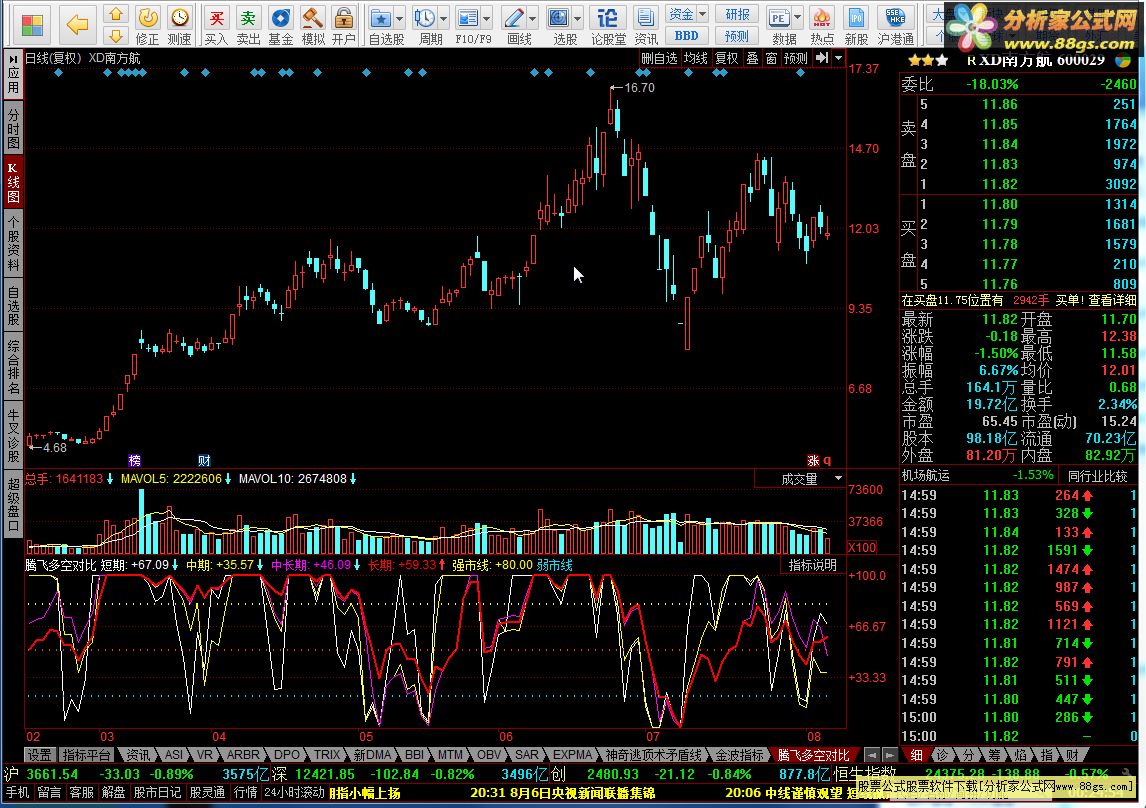This screenshot has height=808, width=1146.
Task: Open the 测速 speed test clock icon
Action: pyautogui.click(x=179, y=24)
